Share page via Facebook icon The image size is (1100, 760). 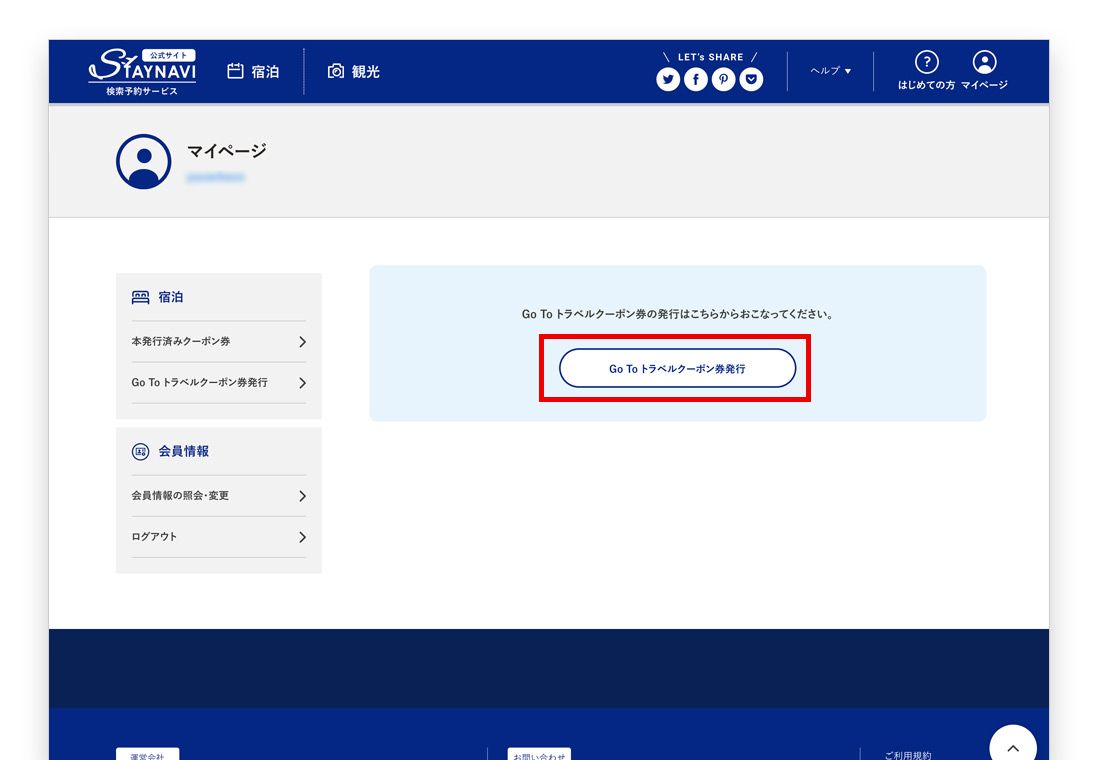tap(696, 80)
